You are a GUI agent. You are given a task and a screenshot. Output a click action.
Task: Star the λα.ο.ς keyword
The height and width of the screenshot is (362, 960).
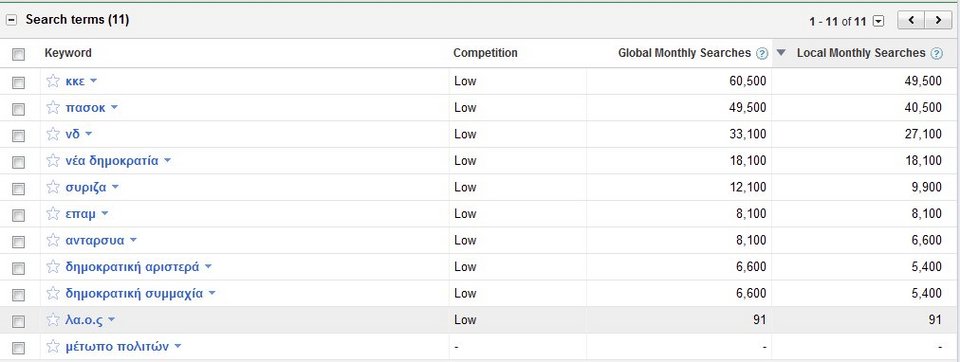pyautogui.click(x=53, y=320)
